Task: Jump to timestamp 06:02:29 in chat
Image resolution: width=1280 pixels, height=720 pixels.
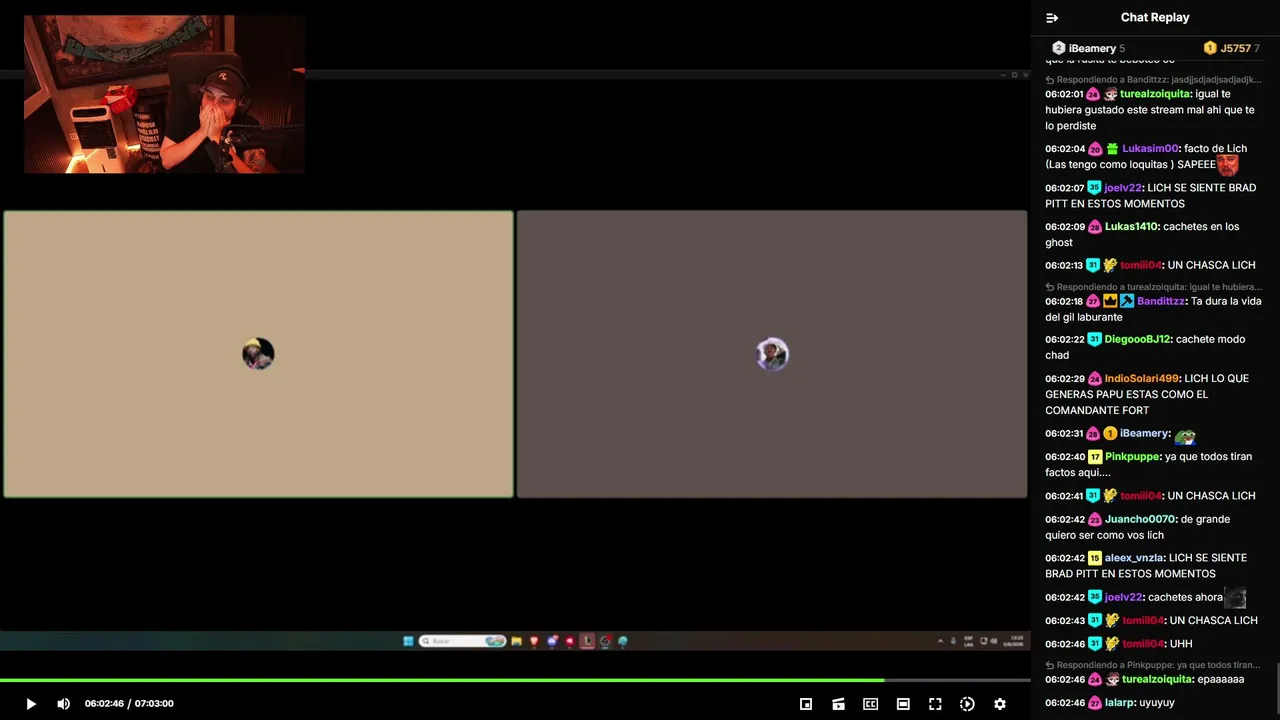Action: [x=1065, y=379]
